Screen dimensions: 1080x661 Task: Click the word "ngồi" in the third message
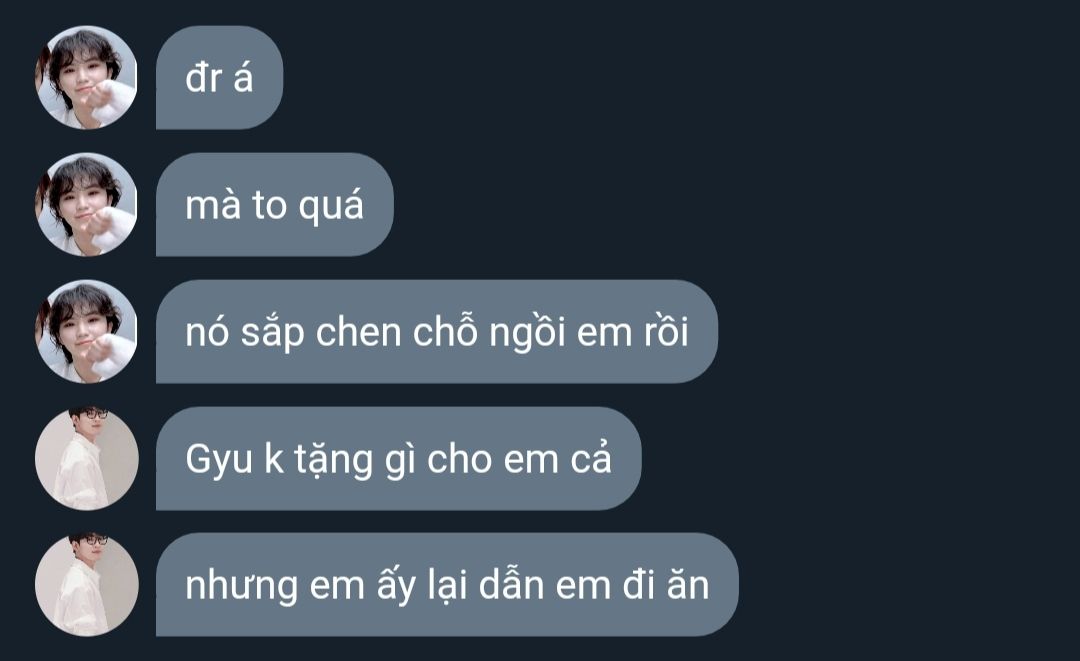[528, 333]
